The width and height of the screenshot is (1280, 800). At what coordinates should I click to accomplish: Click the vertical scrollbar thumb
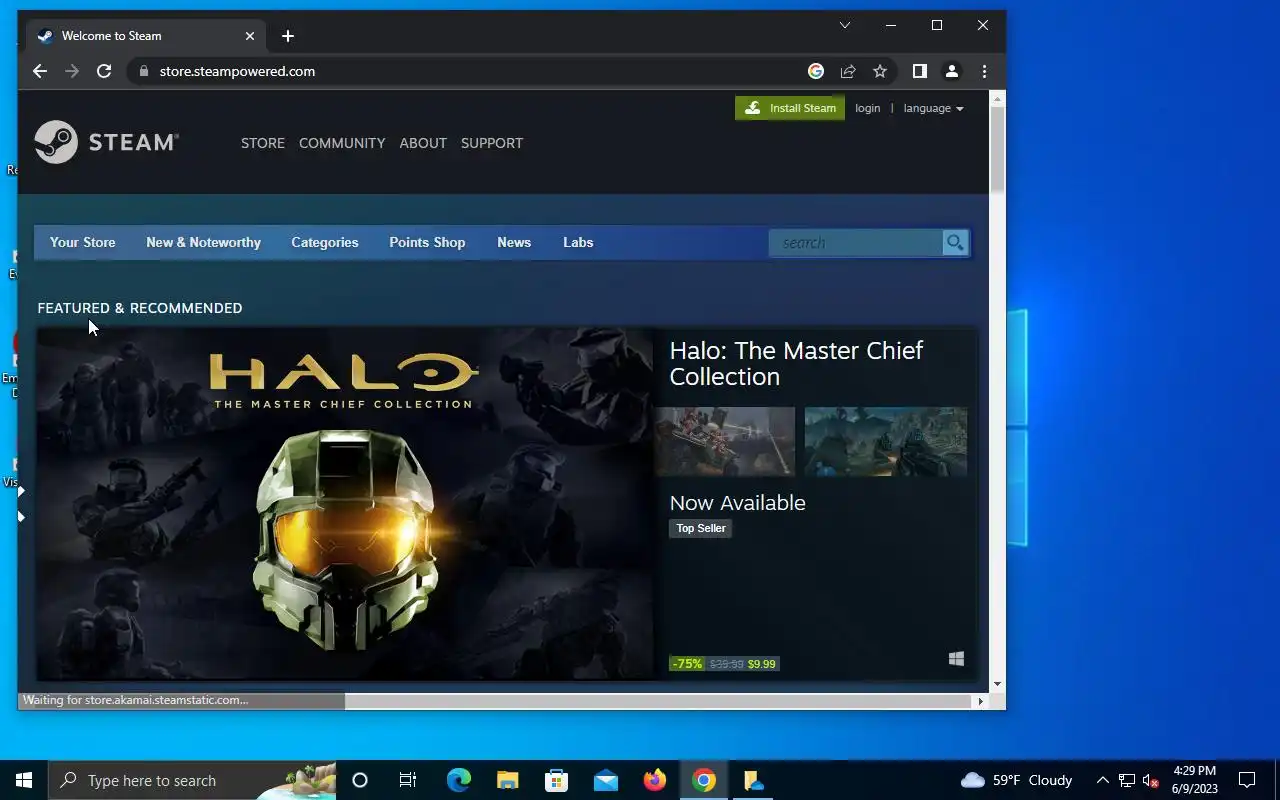click(x=997, y=149)
